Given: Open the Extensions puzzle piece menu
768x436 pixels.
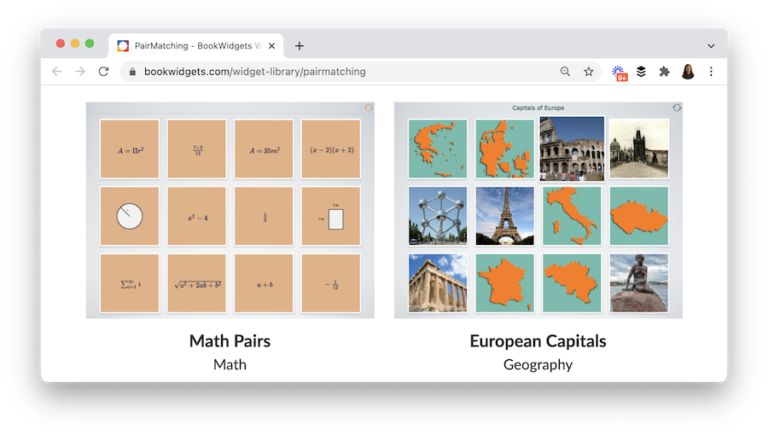Looking at the screenshot, I should tap(664, 72).
